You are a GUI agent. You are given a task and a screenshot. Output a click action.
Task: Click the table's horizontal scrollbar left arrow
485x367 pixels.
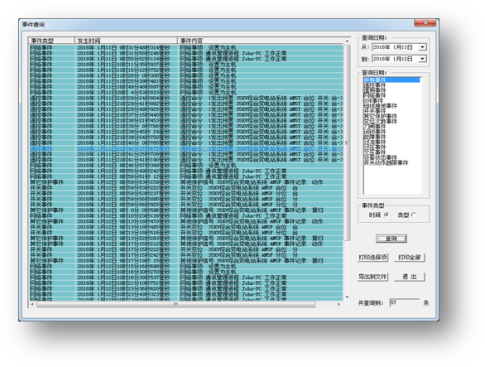point(32,304)
